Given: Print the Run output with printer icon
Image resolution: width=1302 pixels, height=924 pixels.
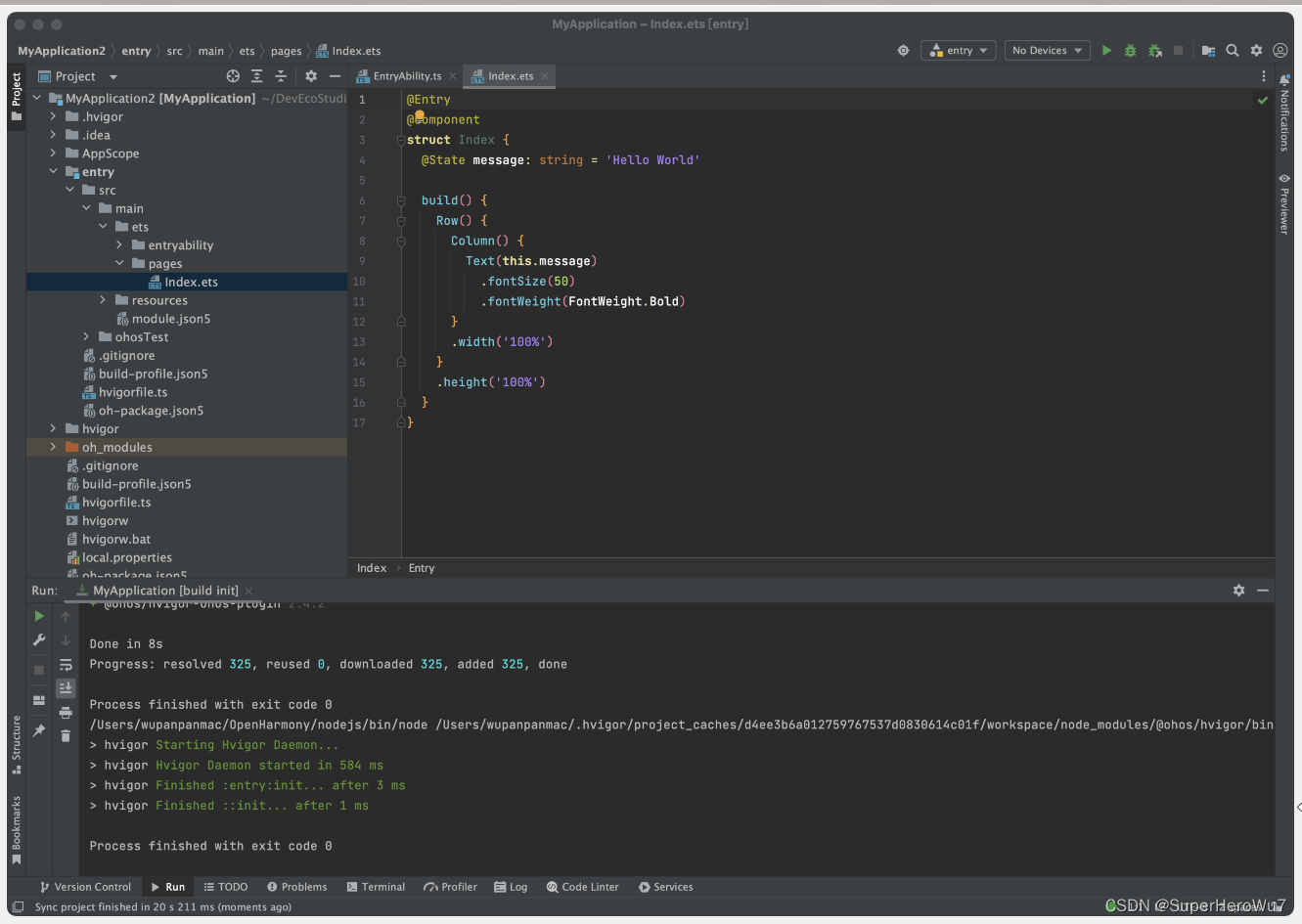Looking at the screenshot, I should [66, 713].
